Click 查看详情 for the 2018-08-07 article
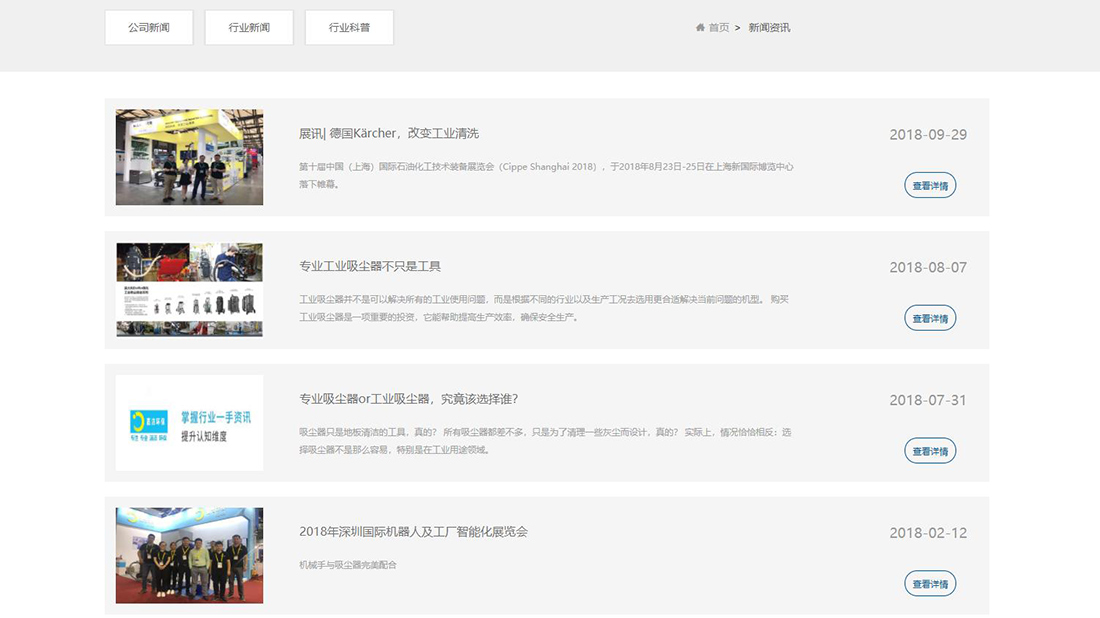The image size is (1100, 618). coord(930,318)
